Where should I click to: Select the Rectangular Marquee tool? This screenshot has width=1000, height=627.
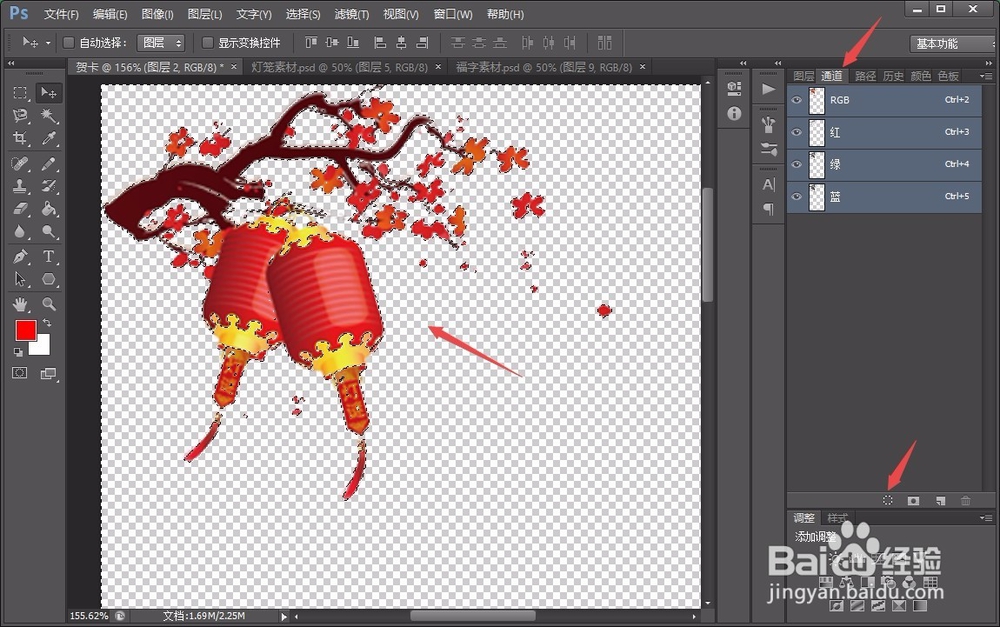19,93
